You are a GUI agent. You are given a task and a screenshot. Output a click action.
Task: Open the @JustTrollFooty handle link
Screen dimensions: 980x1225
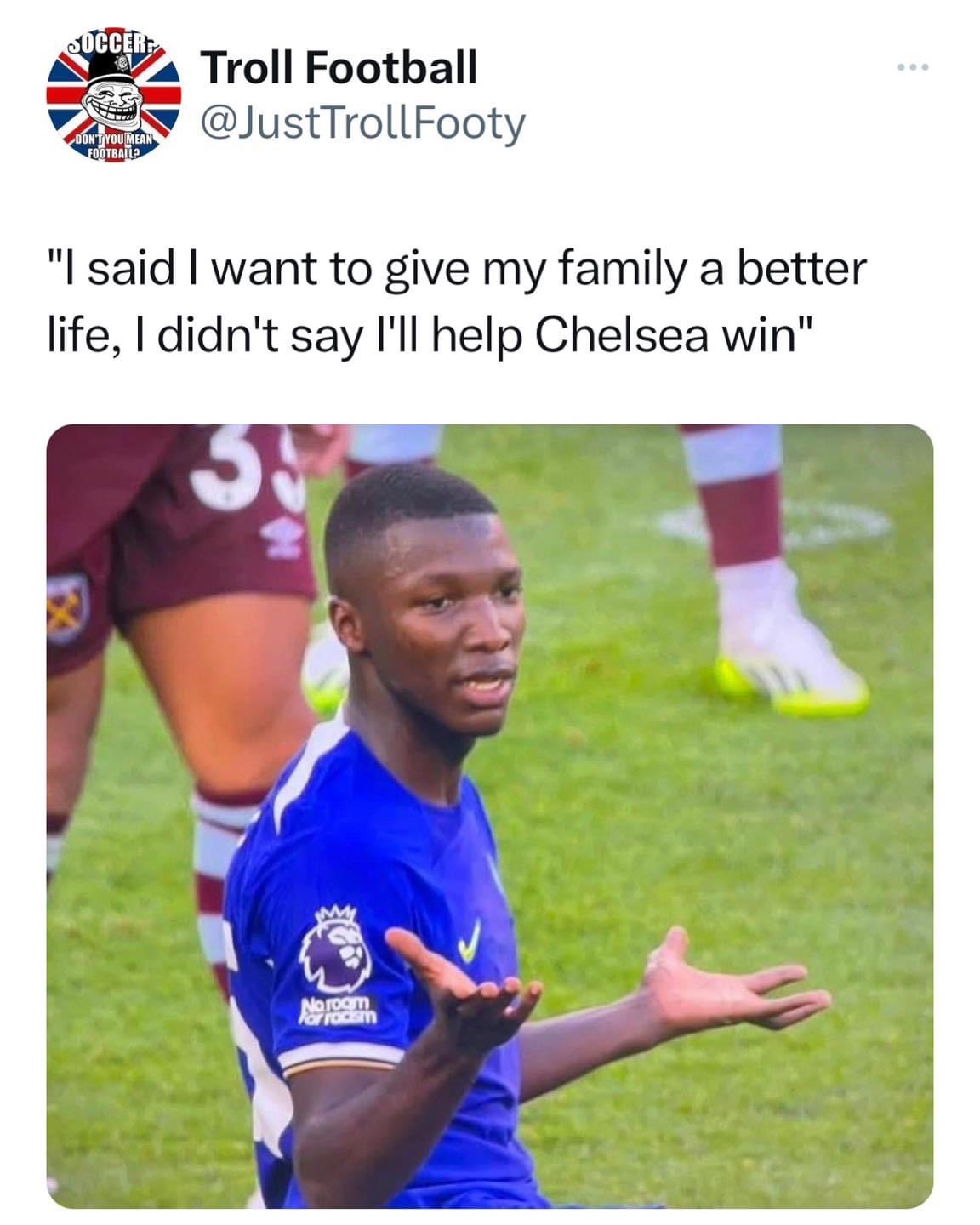[x=363, y=124]
